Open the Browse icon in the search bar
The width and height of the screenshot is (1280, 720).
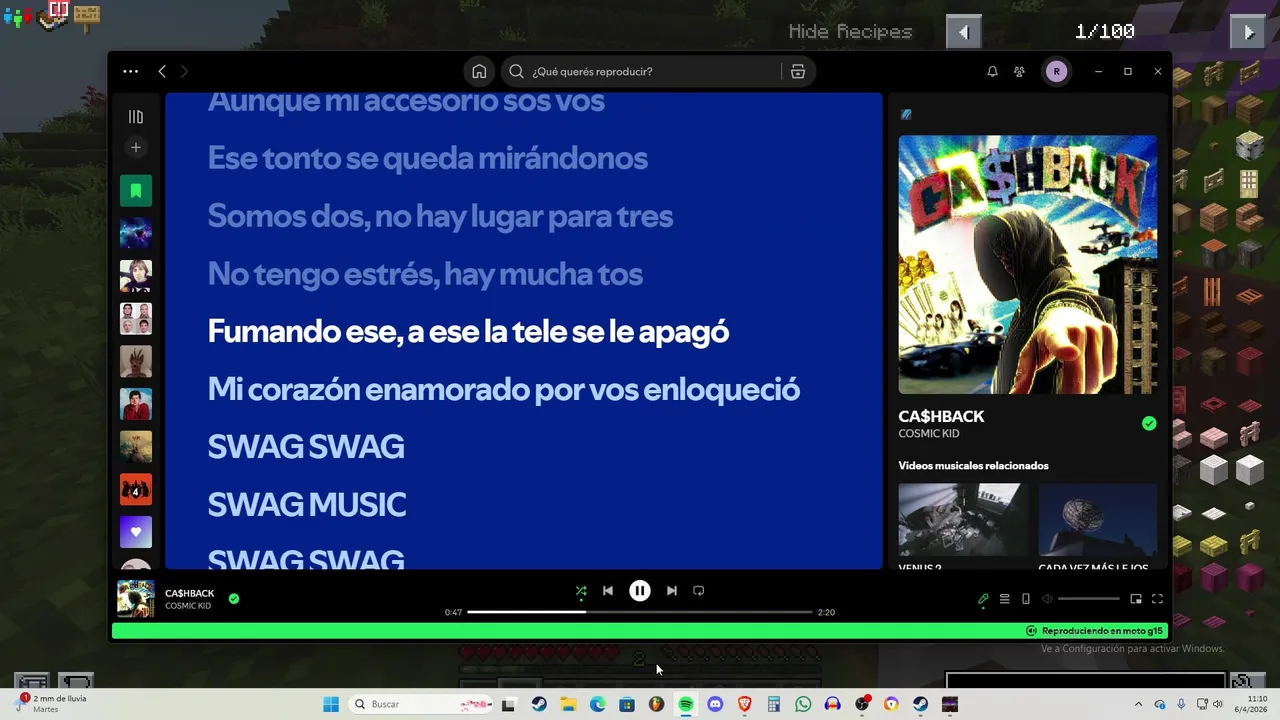[797, 71]
